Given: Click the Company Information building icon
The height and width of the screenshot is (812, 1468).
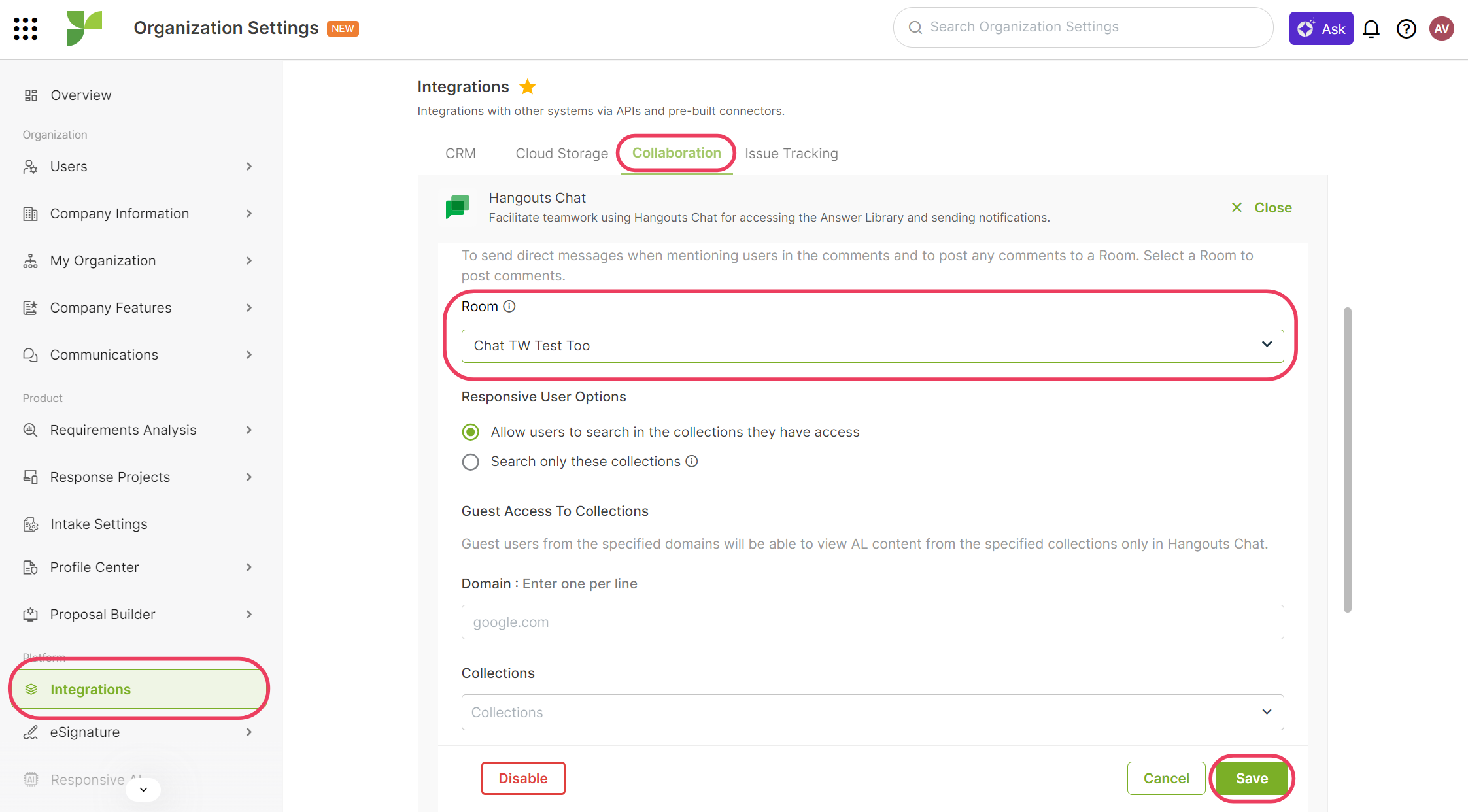Looking at the screenshot, I should 31,214.
